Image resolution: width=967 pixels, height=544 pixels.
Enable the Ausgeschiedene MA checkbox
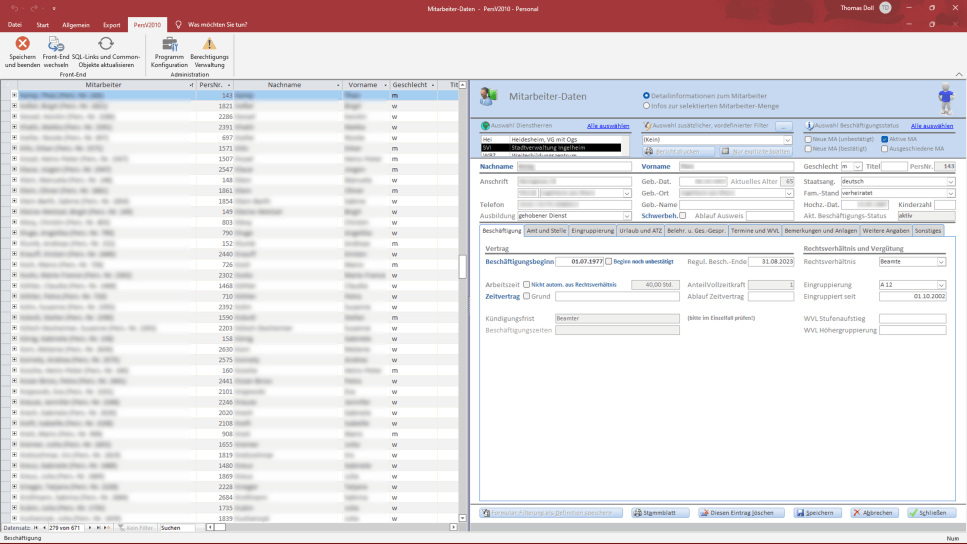coord(884,148)
